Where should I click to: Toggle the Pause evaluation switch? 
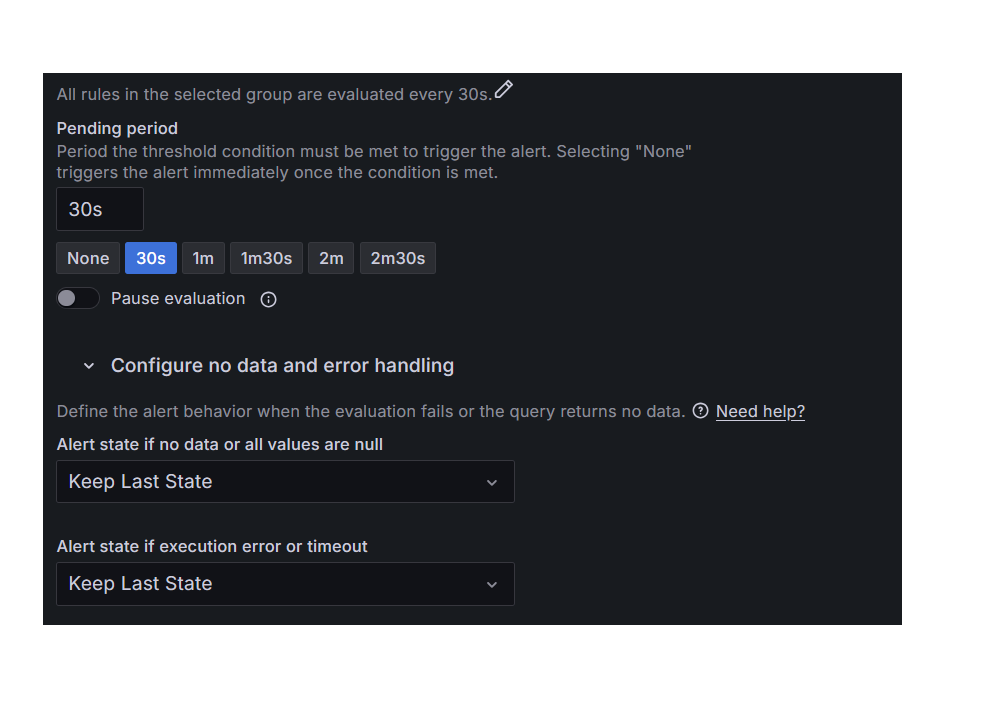pos(78,298)
